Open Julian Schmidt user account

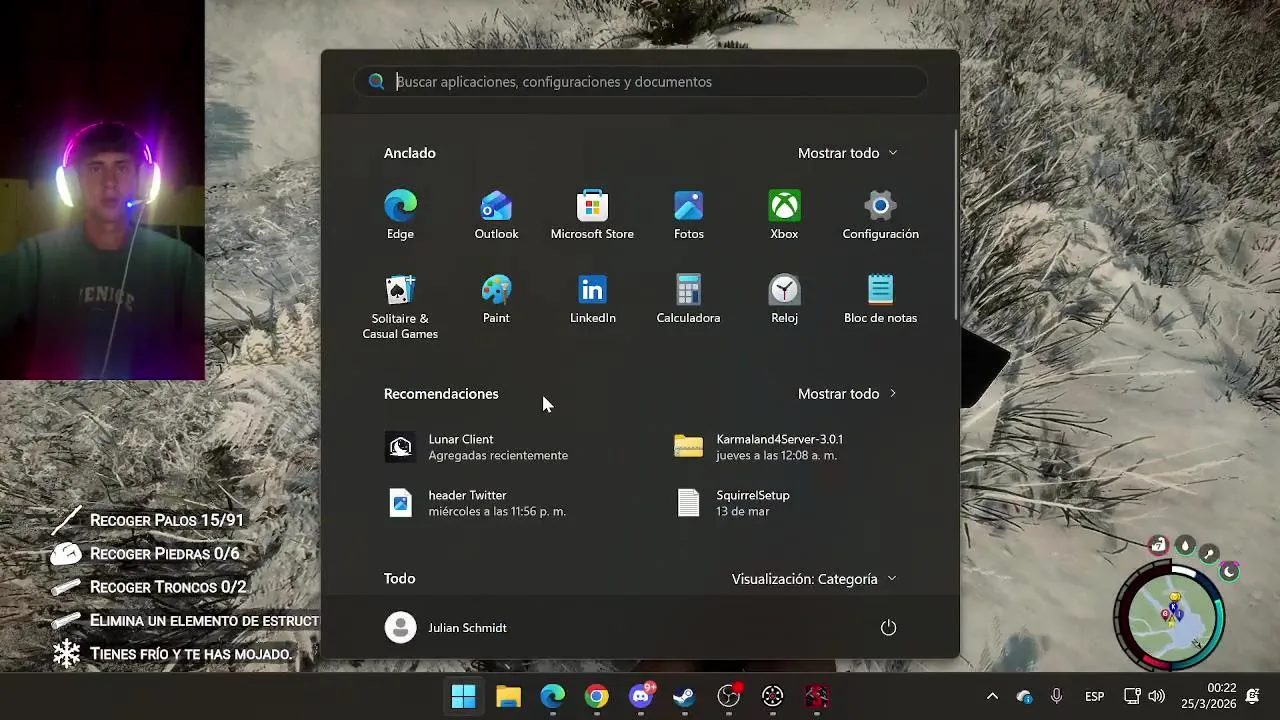pos(447,628)
